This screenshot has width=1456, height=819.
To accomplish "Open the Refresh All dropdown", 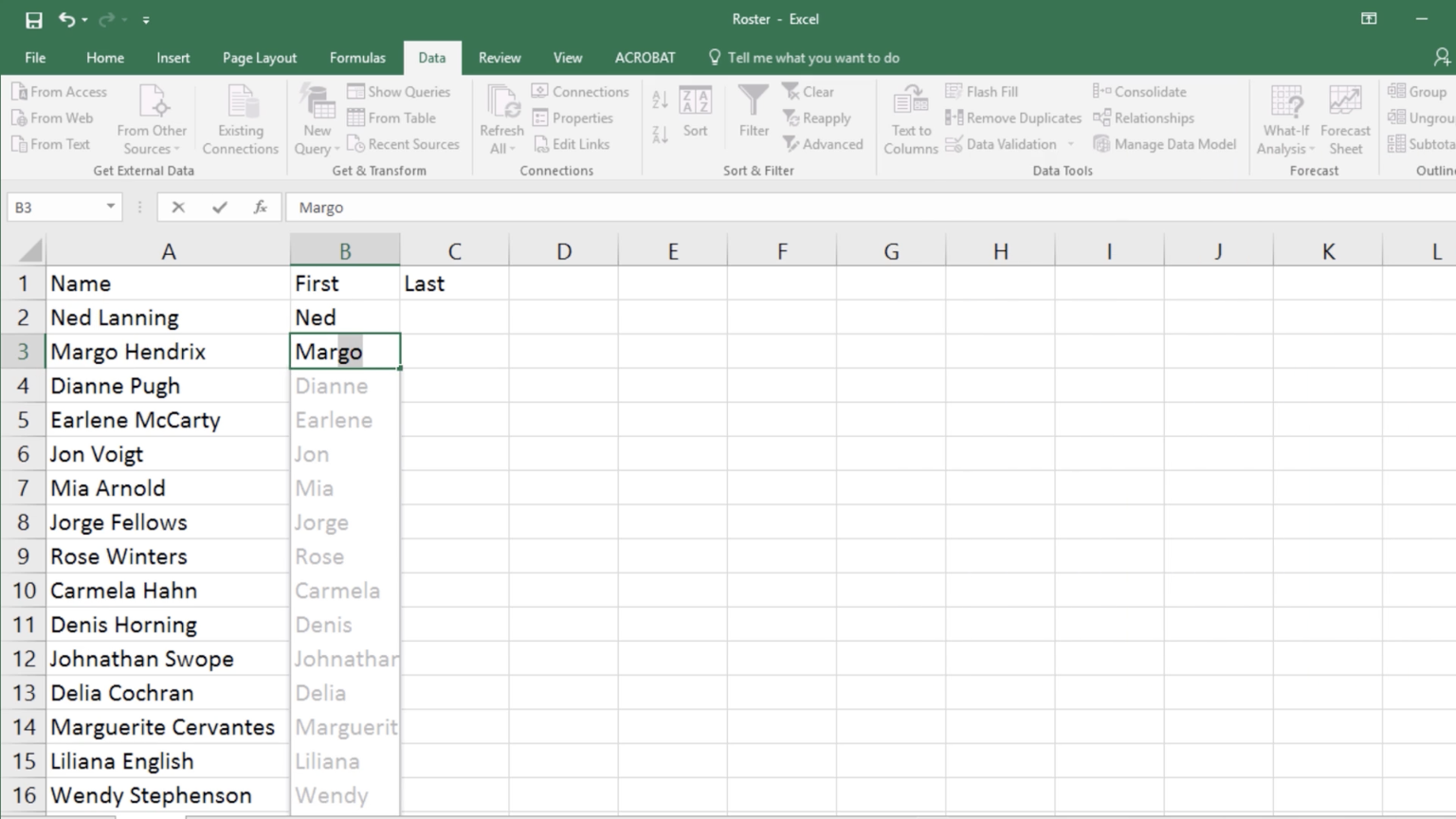I will coord(500,139).
